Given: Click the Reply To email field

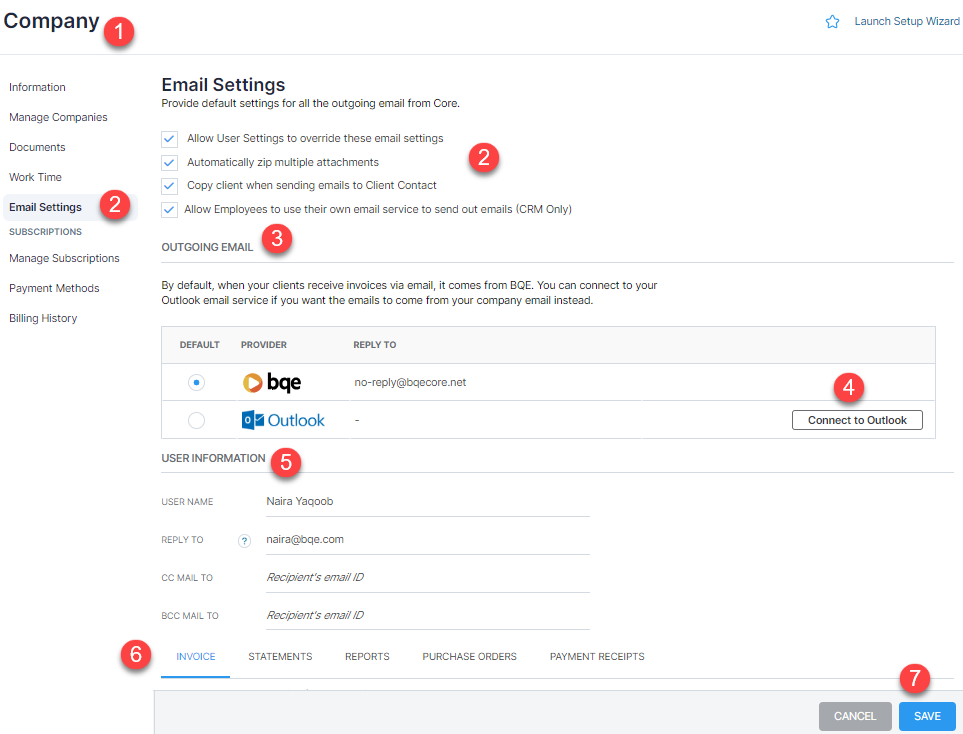Looking at the screenshot, I should (427, 540).
